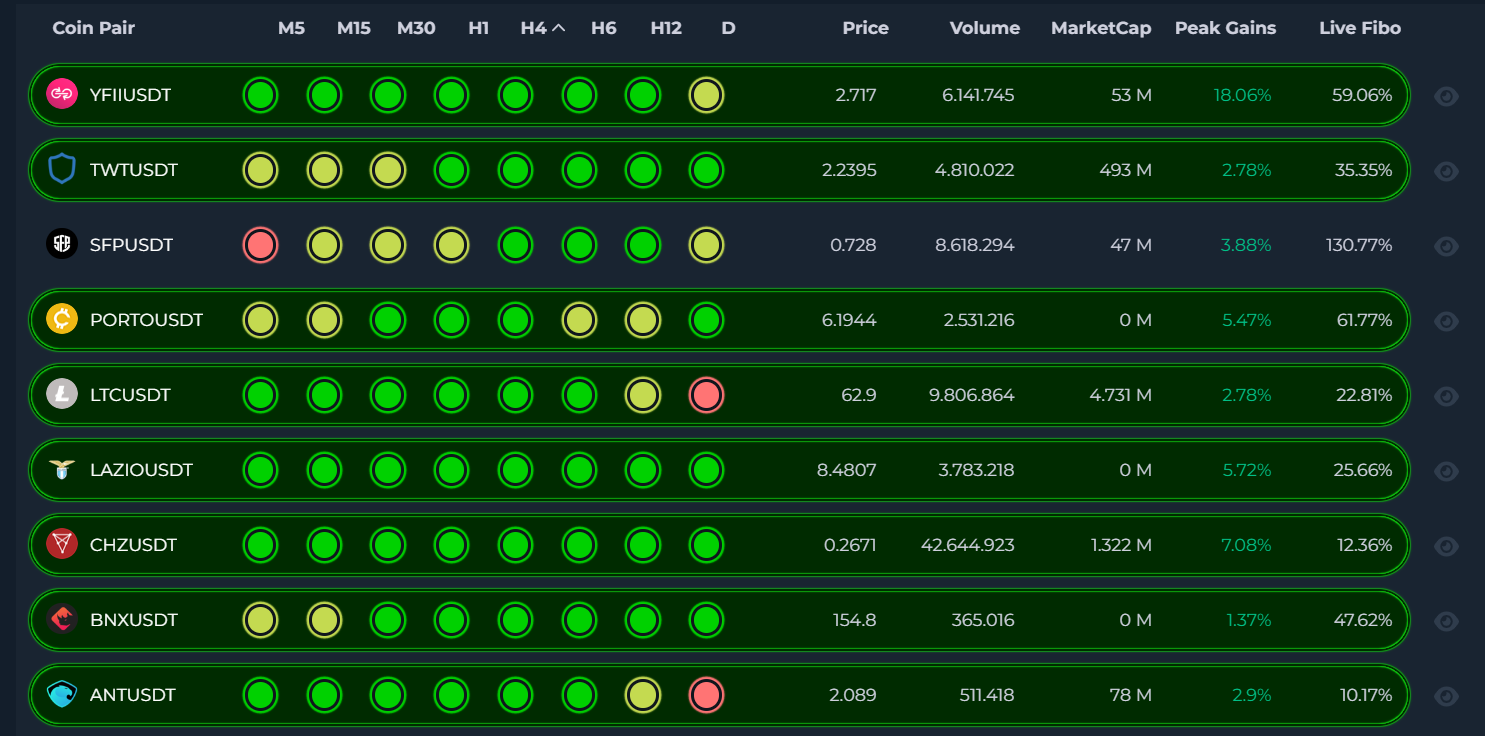Viewport: 1485px width, 736px height.
Task: Click the green D indicator for LAZIOUSDT
Action: pyautogui.click(x=706, y=470)
